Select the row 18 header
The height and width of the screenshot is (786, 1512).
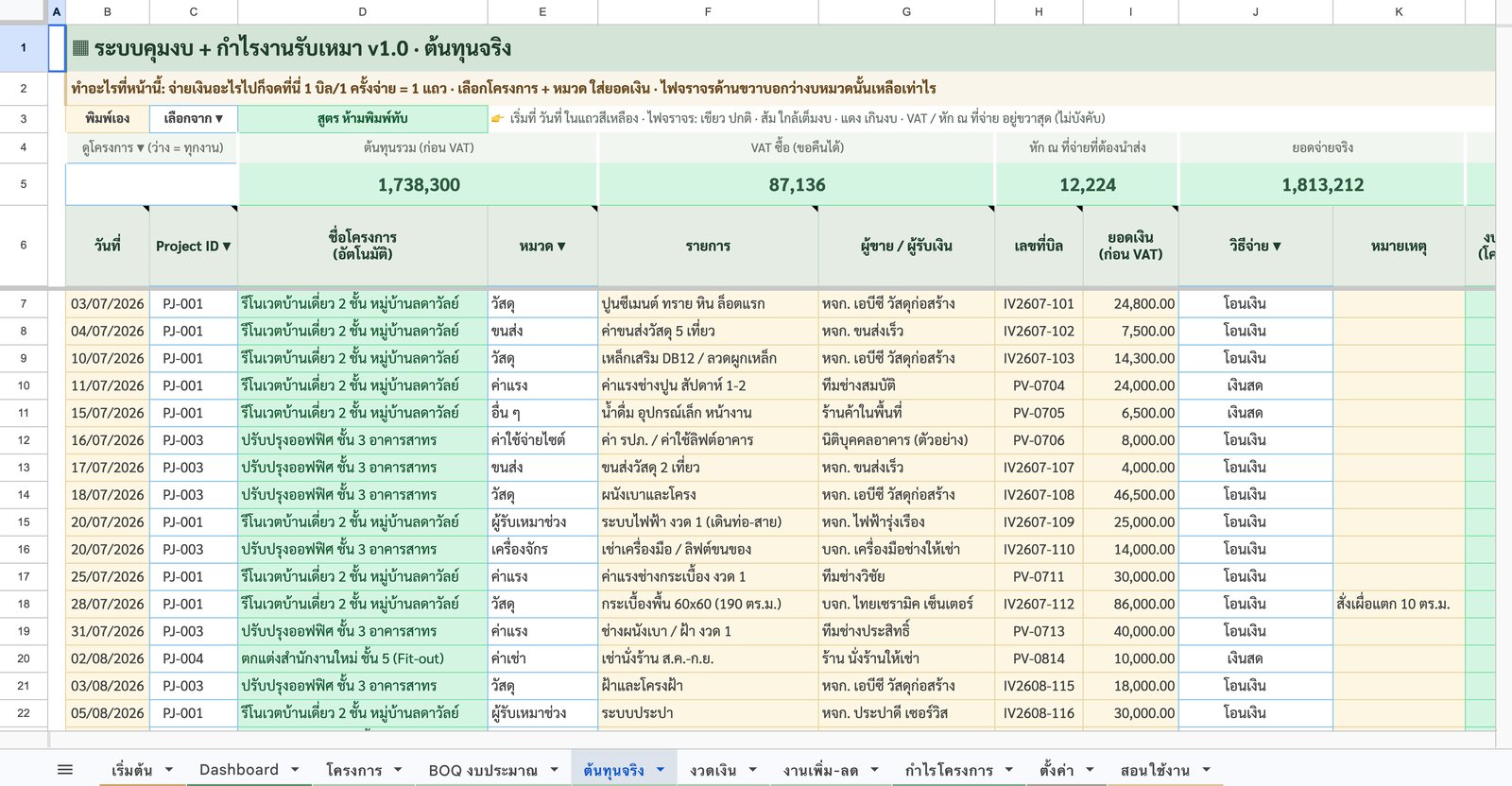point(24,604)
